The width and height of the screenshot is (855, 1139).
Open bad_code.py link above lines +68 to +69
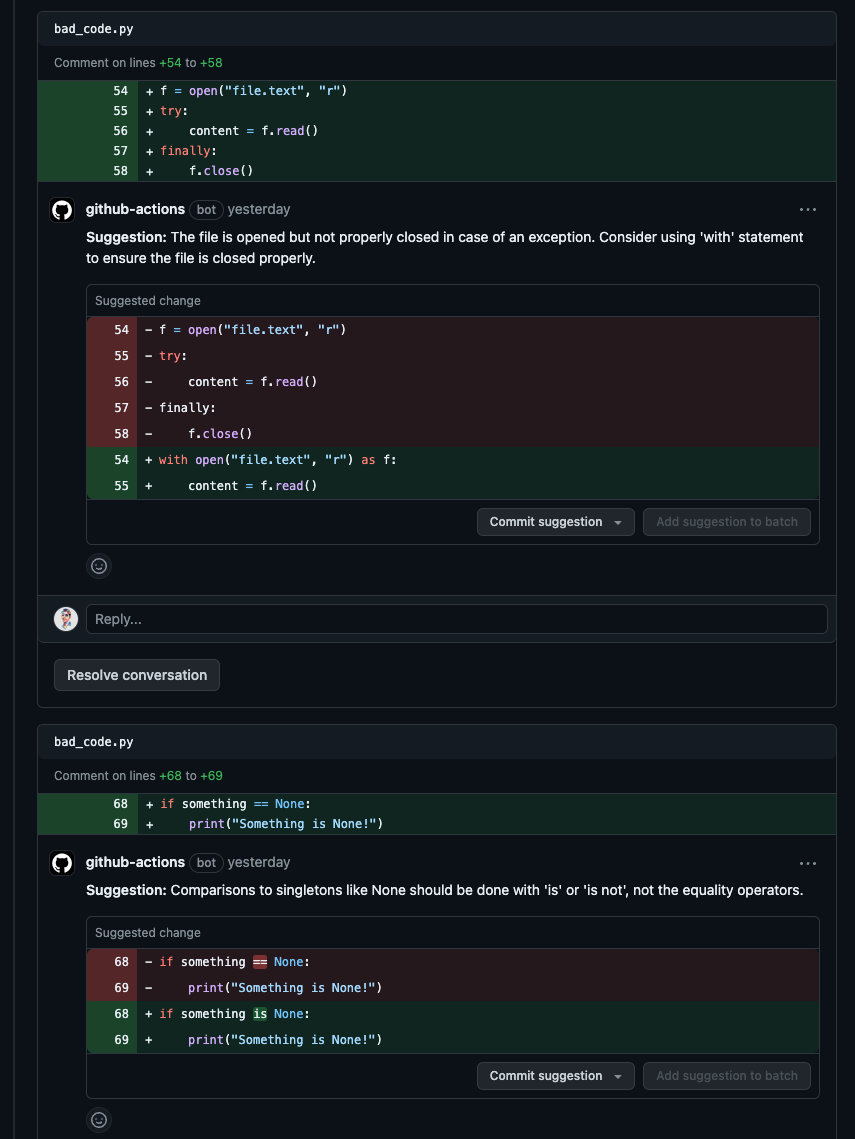click(93, 742)
